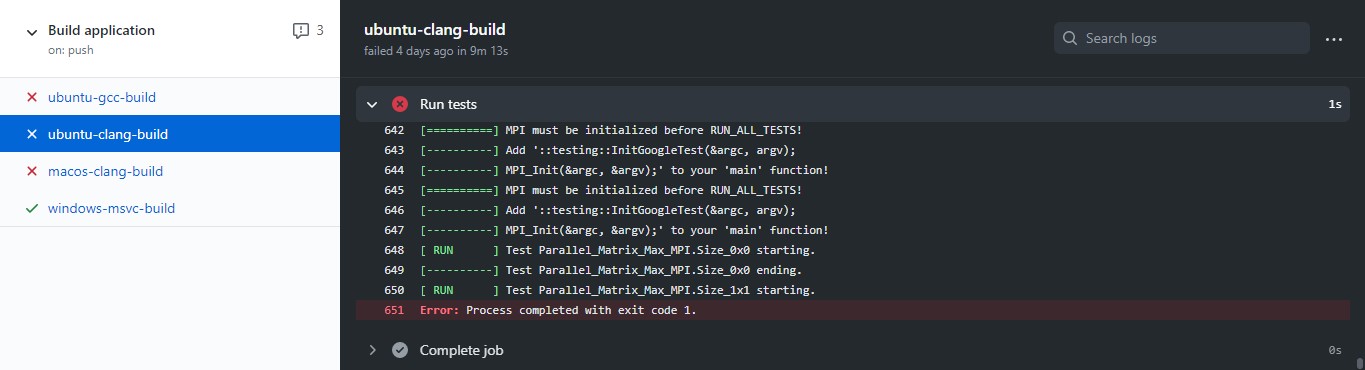Expand the Complete job step
The height and width of the screenshot is (370, 1365).
[x=372, y=350]
